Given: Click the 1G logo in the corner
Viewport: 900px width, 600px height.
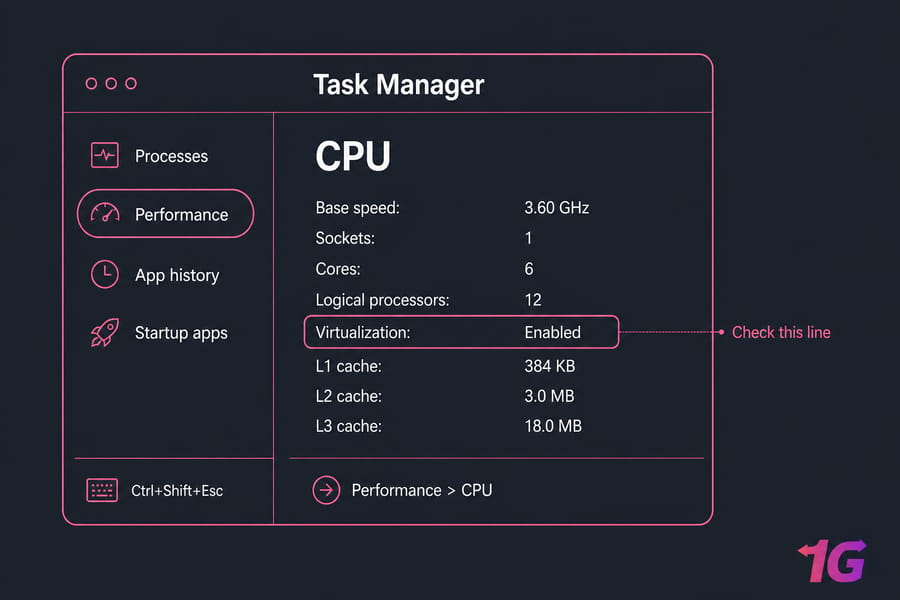Looking at the screenshot, I should 832,560.
